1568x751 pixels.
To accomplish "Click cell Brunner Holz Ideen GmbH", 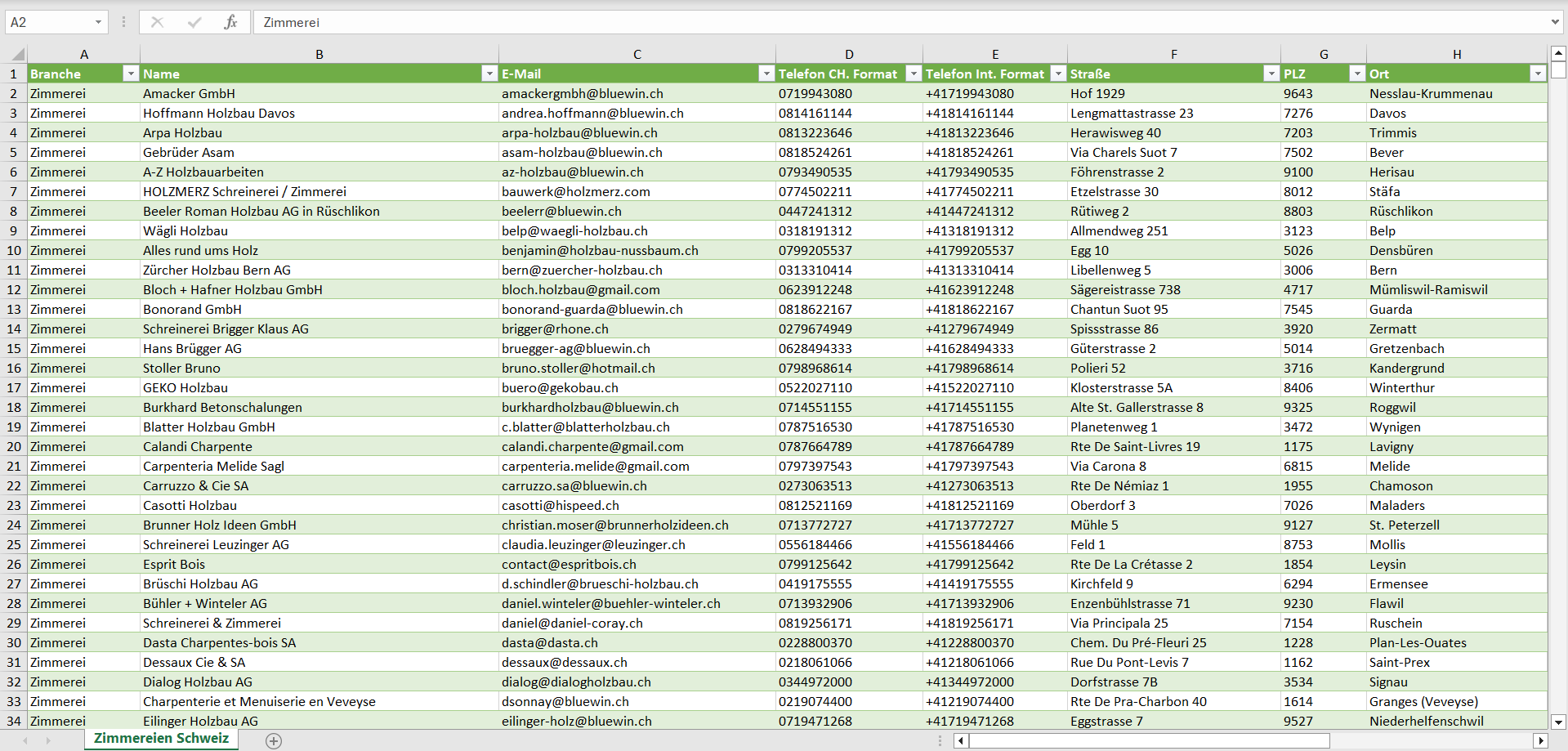I will tap(319, 525).
